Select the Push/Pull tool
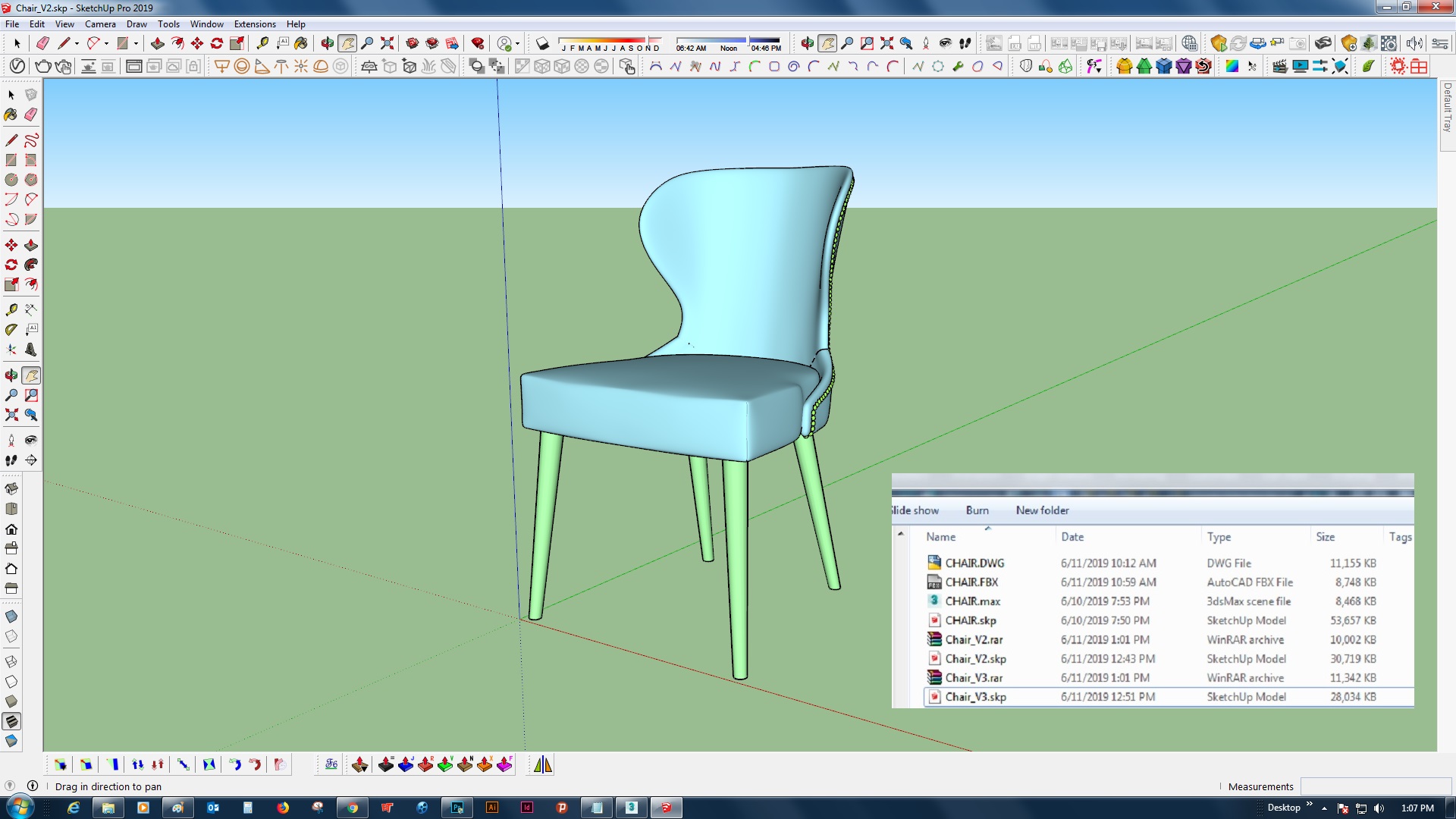The height and width of the screenshot is (819, 1456). point(158,43)
